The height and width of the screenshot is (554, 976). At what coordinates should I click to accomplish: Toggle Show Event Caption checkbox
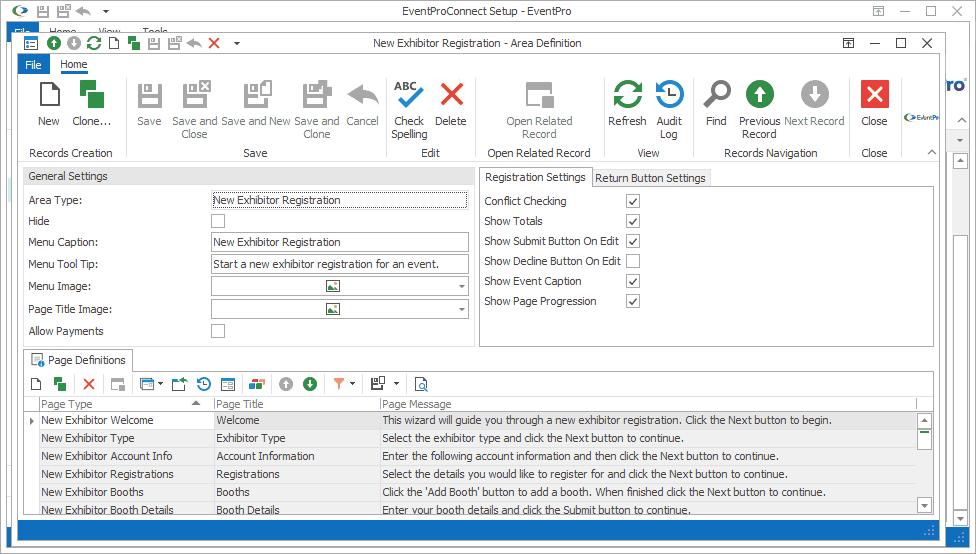click(x=633, y=281)
